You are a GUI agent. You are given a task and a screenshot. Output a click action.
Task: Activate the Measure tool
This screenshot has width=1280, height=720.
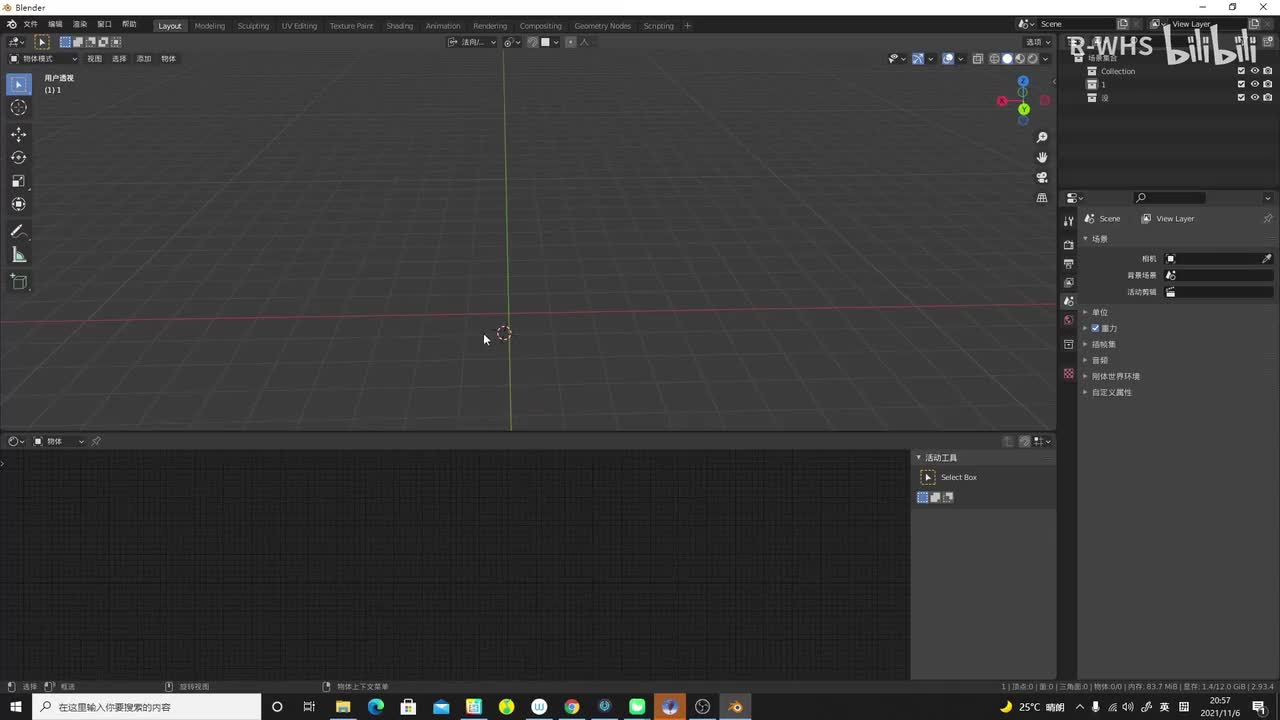point(18,255)
